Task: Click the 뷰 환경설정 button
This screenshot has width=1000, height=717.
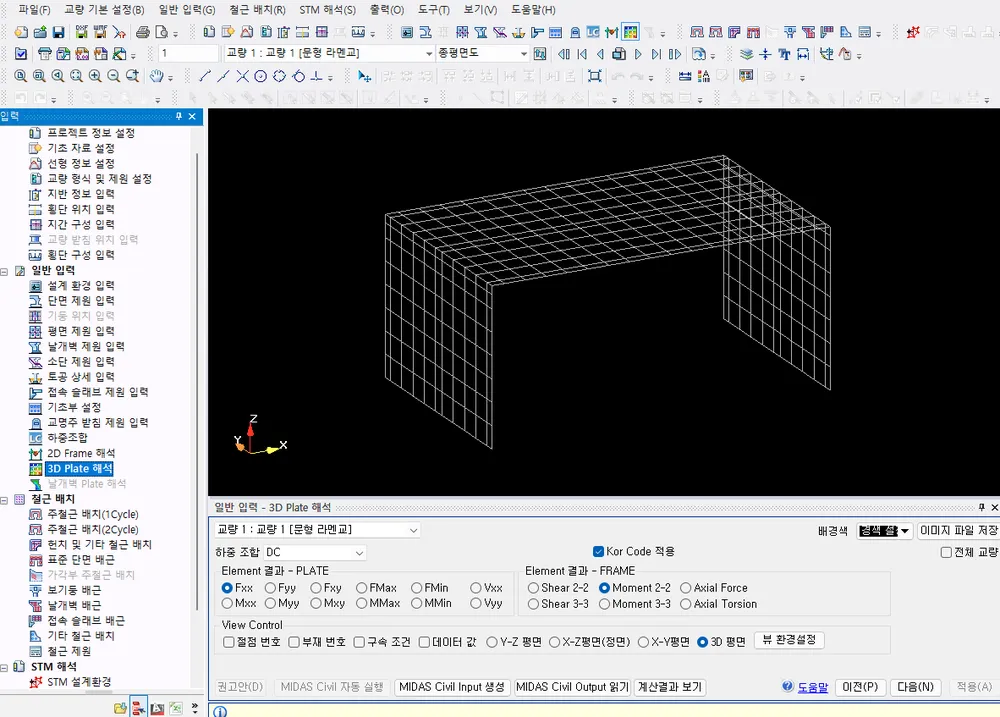Action: pos(789,640)
